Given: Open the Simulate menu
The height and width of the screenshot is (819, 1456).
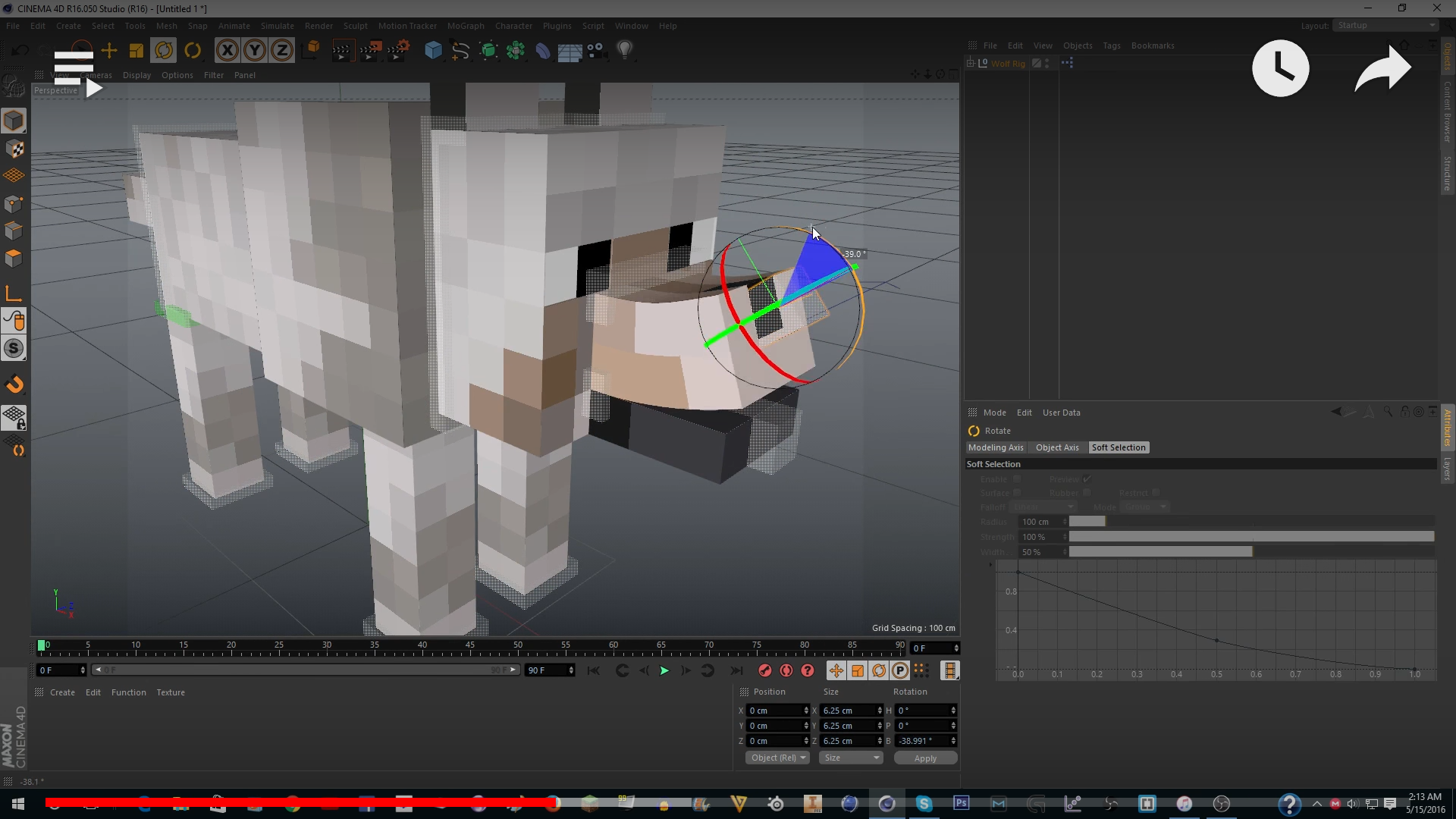Looking at the screenshot, I should (277, 26).
